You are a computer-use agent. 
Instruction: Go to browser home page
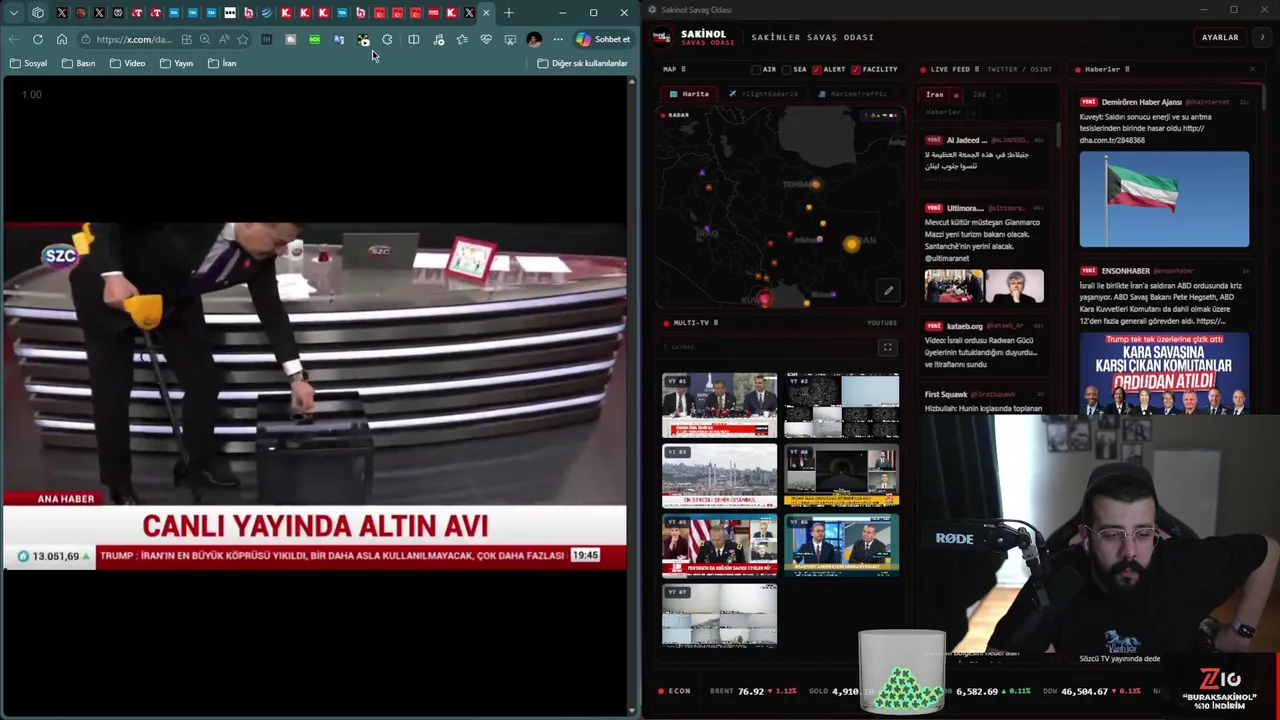(x=62, y=39)
